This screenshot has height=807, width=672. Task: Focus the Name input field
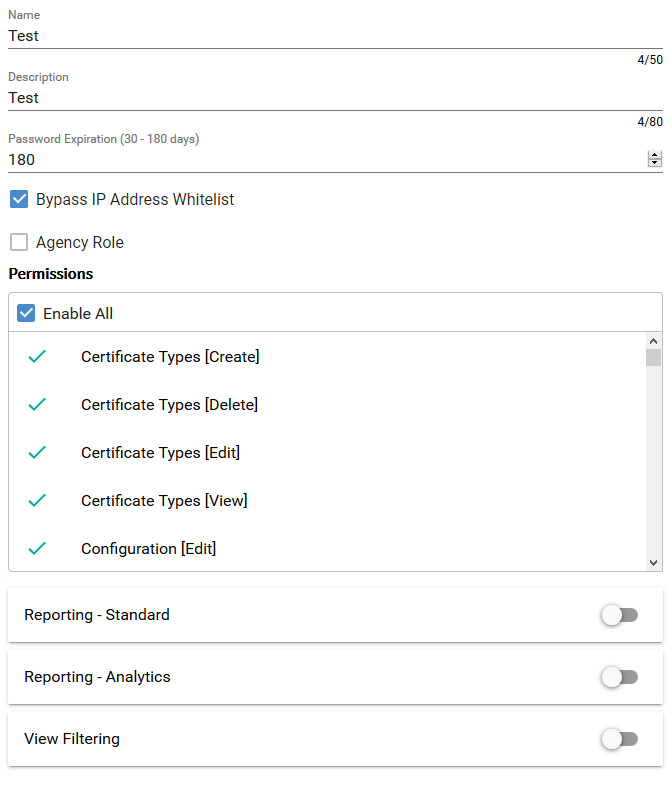[320, 36]
